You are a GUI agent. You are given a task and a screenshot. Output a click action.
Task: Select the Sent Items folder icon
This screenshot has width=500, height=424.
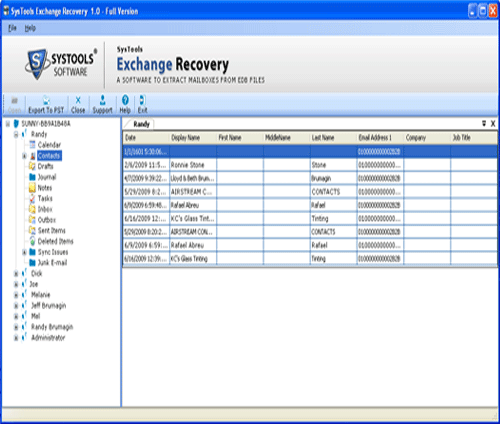[32, 230]
